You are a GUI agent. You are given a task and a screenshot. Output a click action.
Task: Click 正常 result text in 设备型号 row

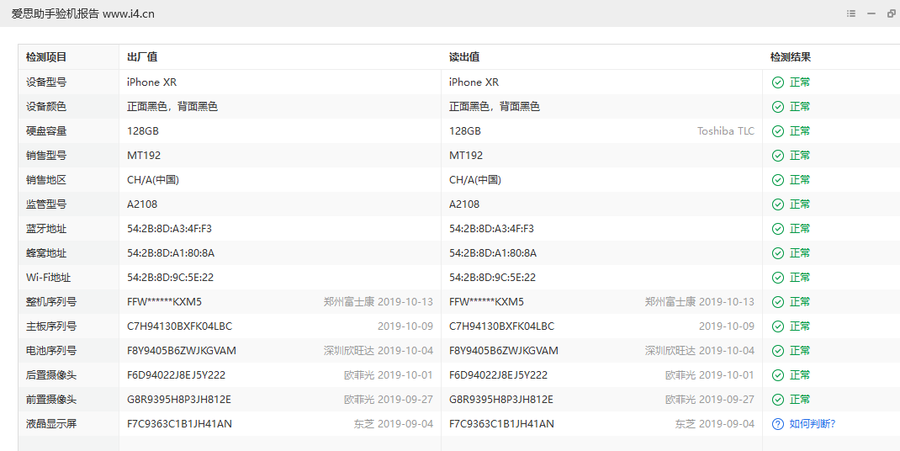tap(800, 83)
